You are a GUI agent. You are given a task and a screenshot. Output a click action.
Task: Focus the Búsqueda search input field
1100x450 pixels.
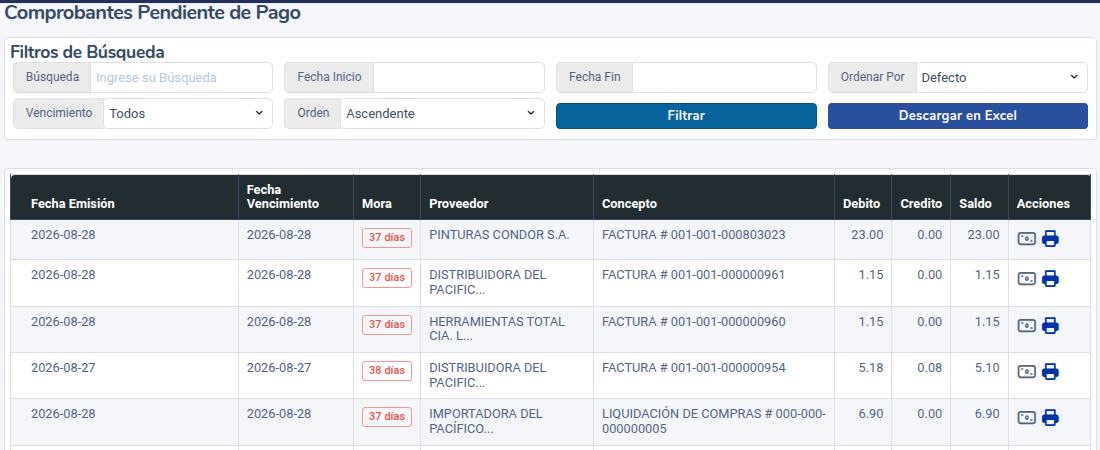pos(181,77)
